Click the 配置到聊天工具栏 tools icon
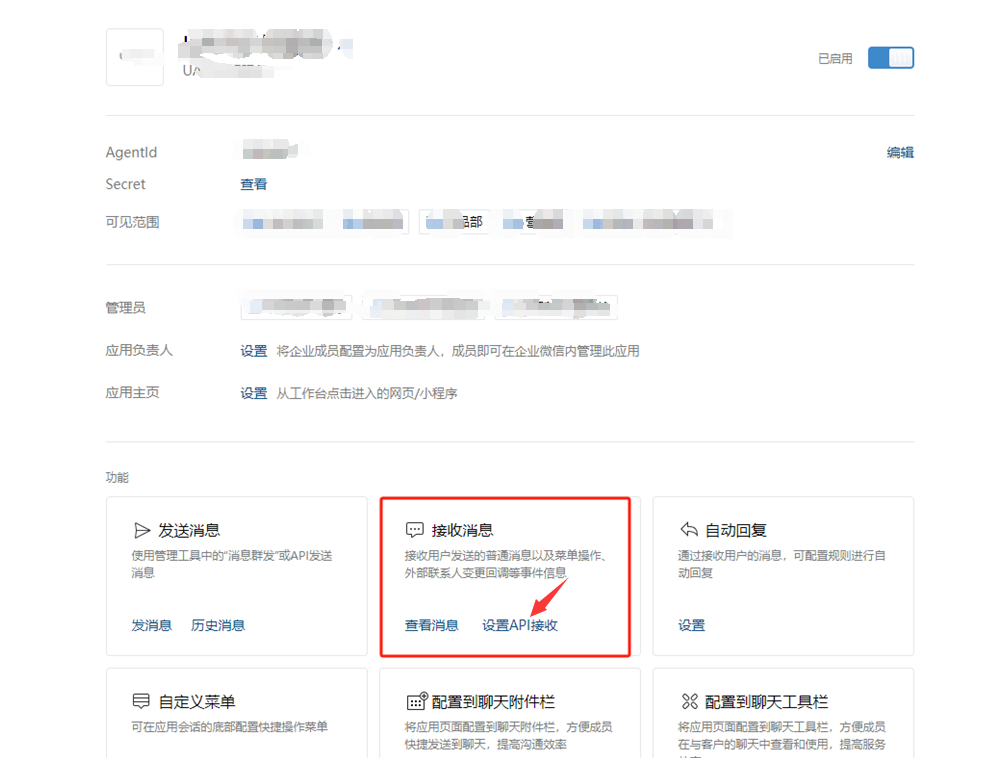This screenshot has height=768, width=1006. 689,702
